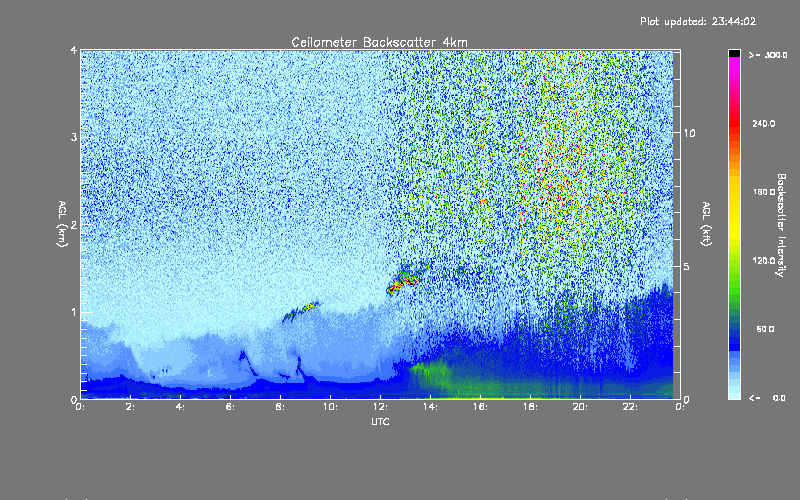Click the red region of the colorbar
This screenshot has width=800, height=500.
pos(734,122)
